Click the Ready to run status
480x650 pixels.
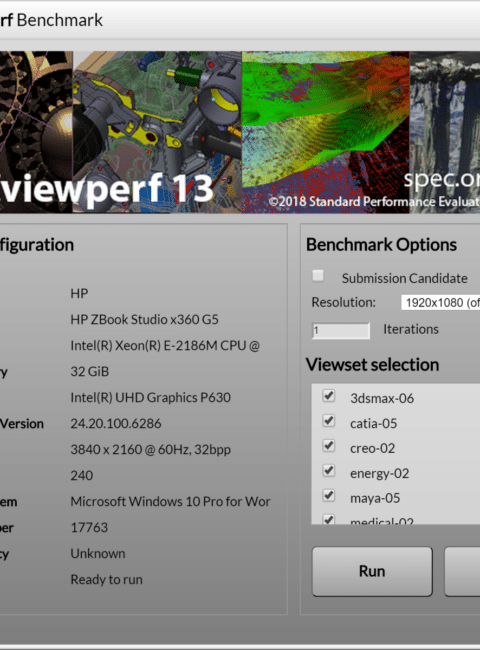107,580
